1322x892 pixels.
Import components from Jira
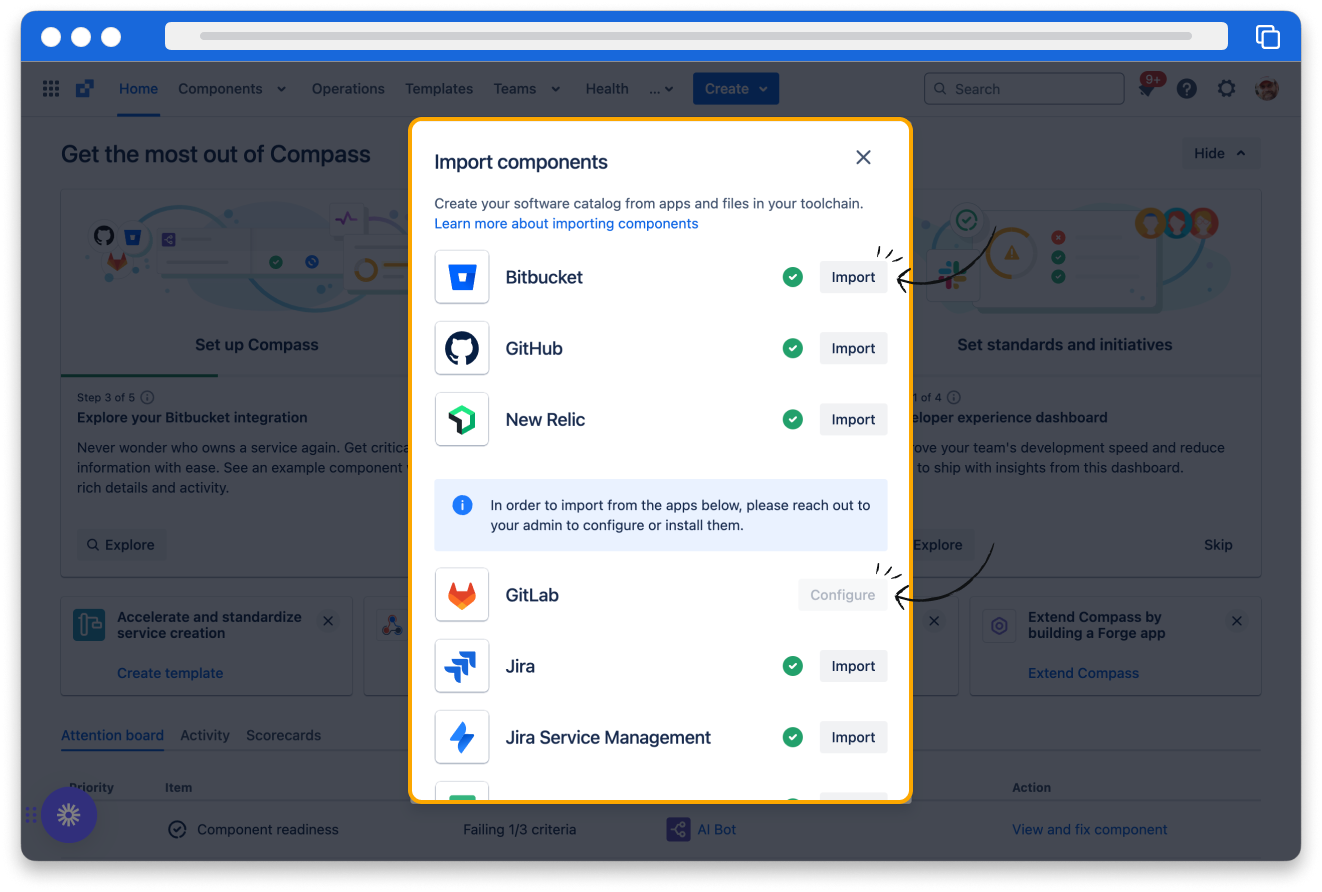tap(853, 666)
